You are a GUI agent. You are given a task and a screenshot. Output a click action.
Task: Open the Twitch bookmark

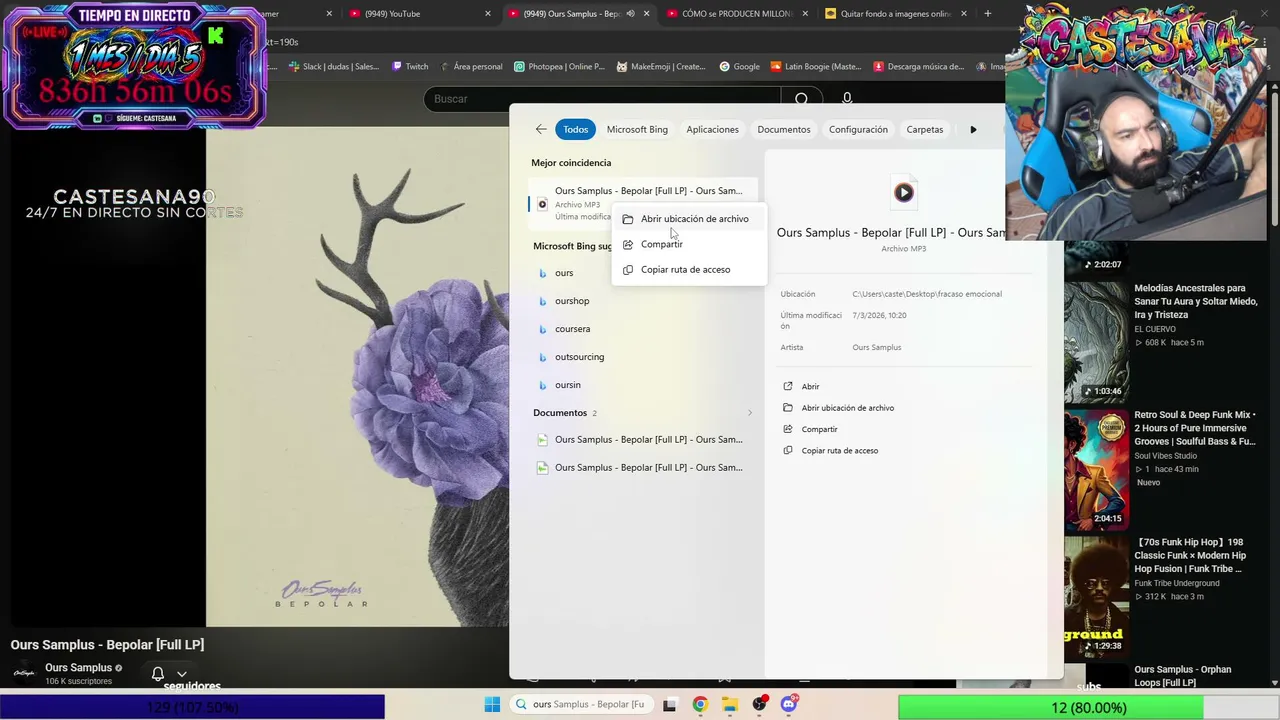coord(410,67)
